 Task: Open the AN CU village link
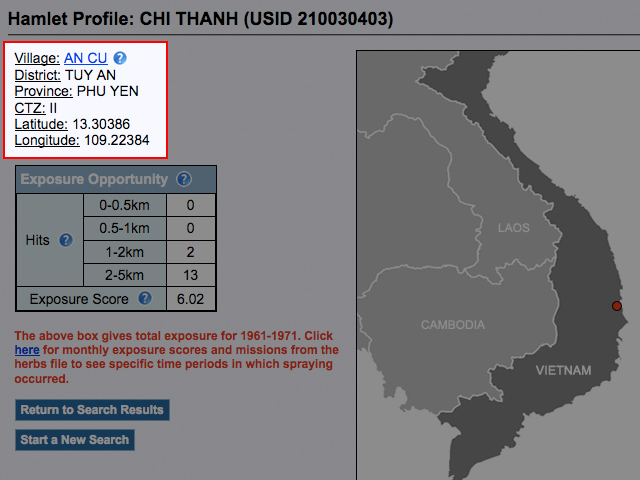pos(86,58)
